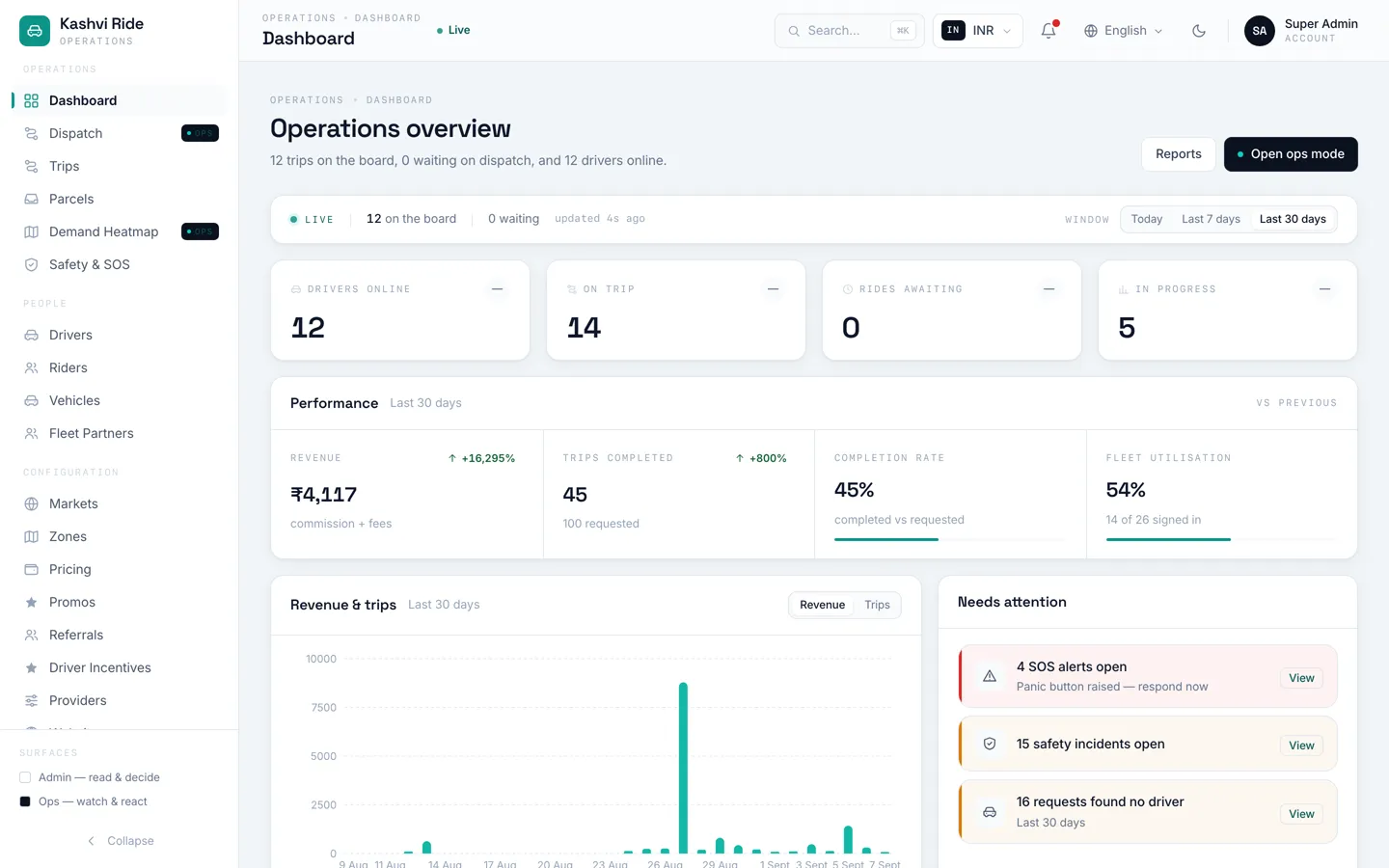Open the INR currency dropdown
This screenshot has width=1389, height=868.
[977, 31]
